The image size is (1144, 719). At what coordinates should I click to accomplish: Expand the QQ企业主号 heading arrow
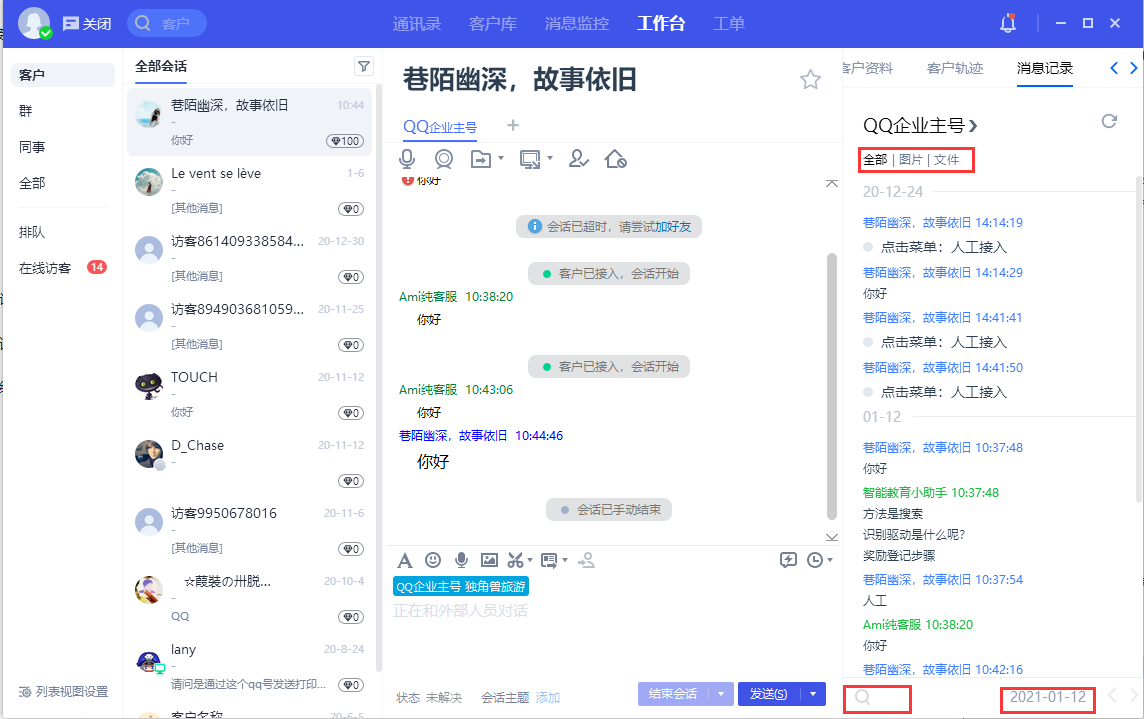pos(973,126)
